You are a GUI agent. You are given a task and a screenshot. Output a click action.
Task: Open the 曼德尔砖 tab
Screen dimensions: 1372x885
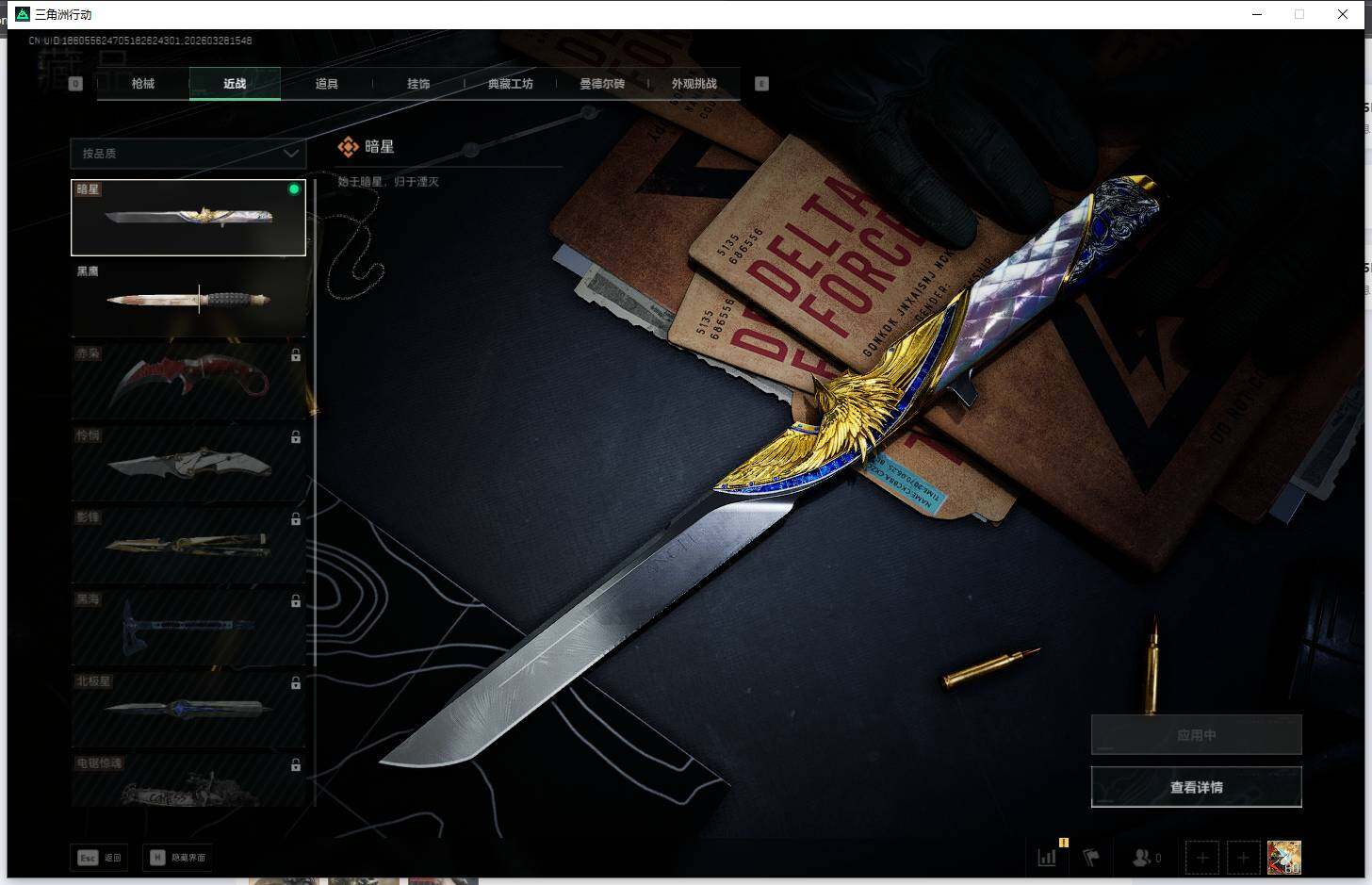(x=602, y=84)
